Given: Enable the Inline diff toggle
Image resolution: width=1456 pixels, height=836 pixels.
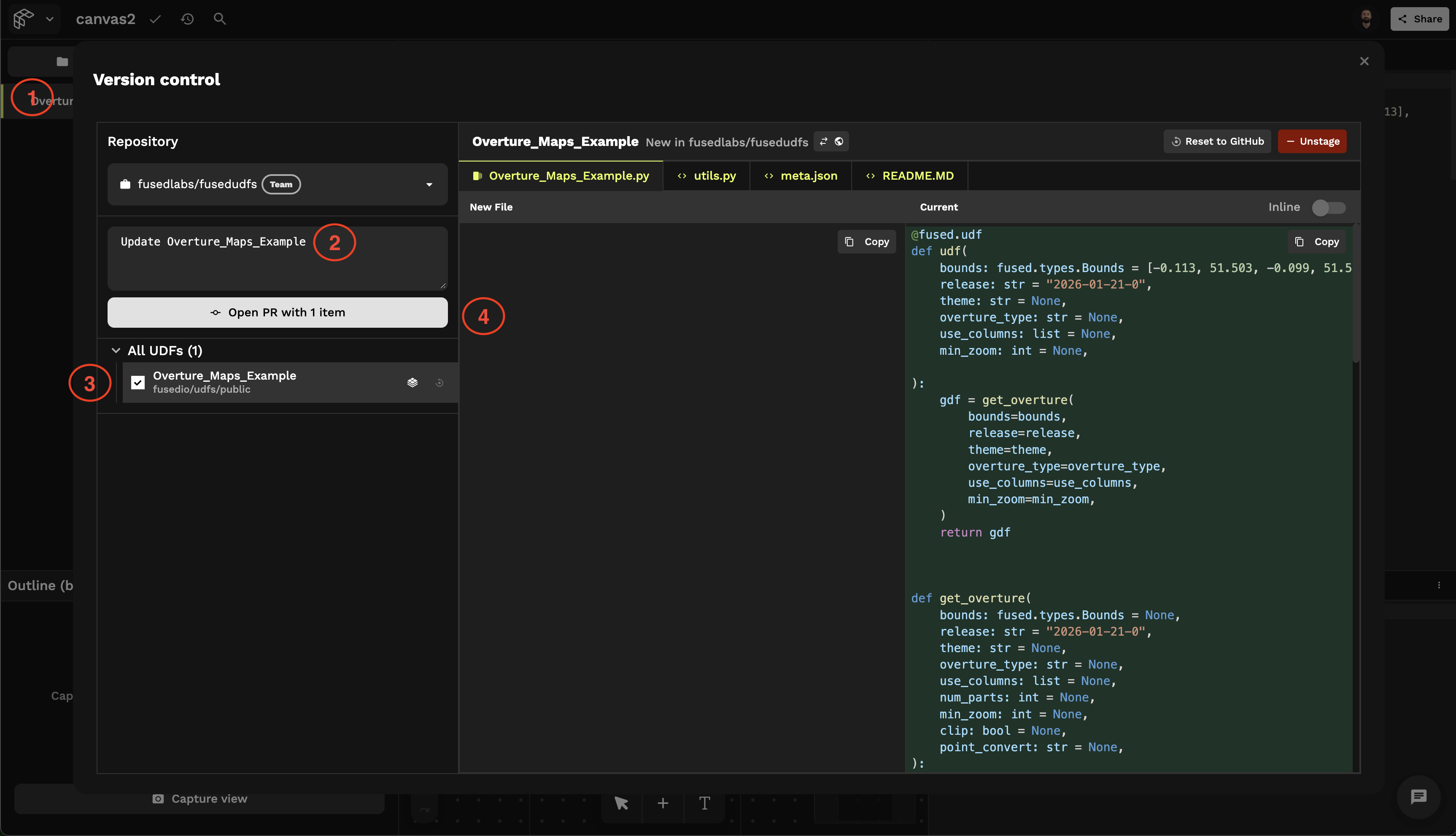Looking at the screenshot, I should pos(1329,208).
